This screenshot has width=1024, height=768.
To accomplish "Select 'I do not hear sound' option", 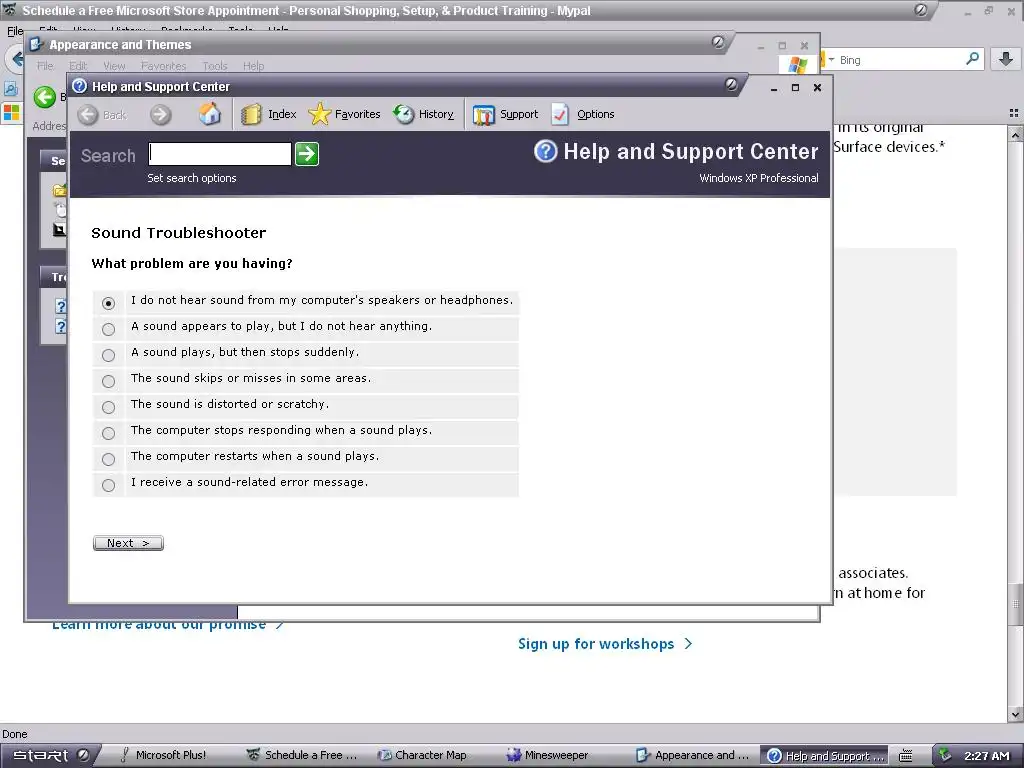I will point(108,303).
